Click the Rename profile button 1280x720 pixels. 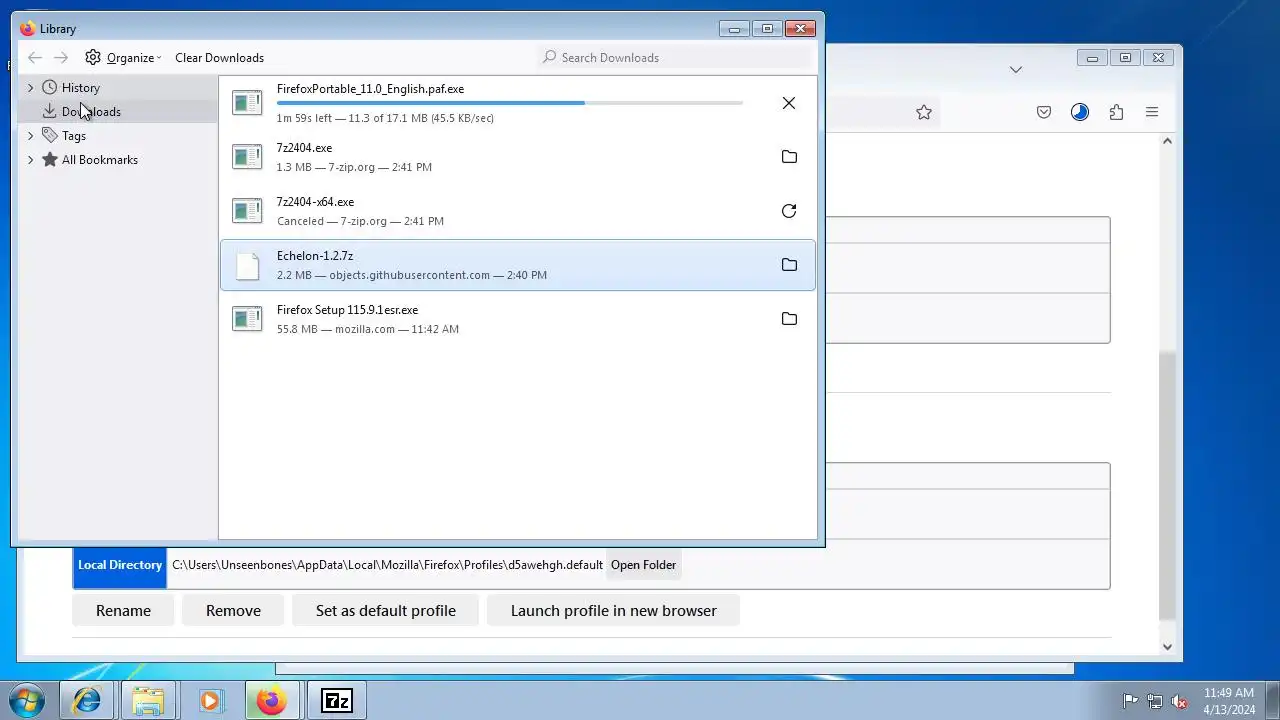pos(123,611)
